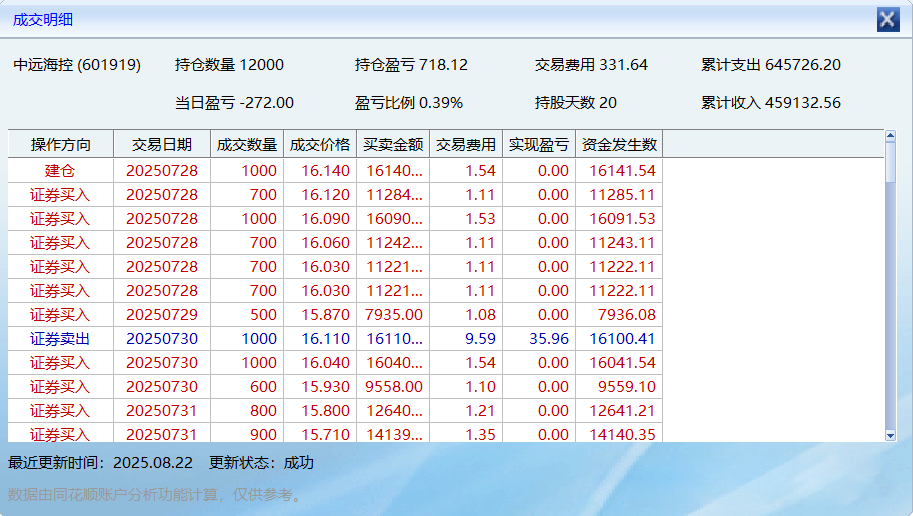
Task: Click fund amount 14140.35 cell
Action: coord(620,434)
